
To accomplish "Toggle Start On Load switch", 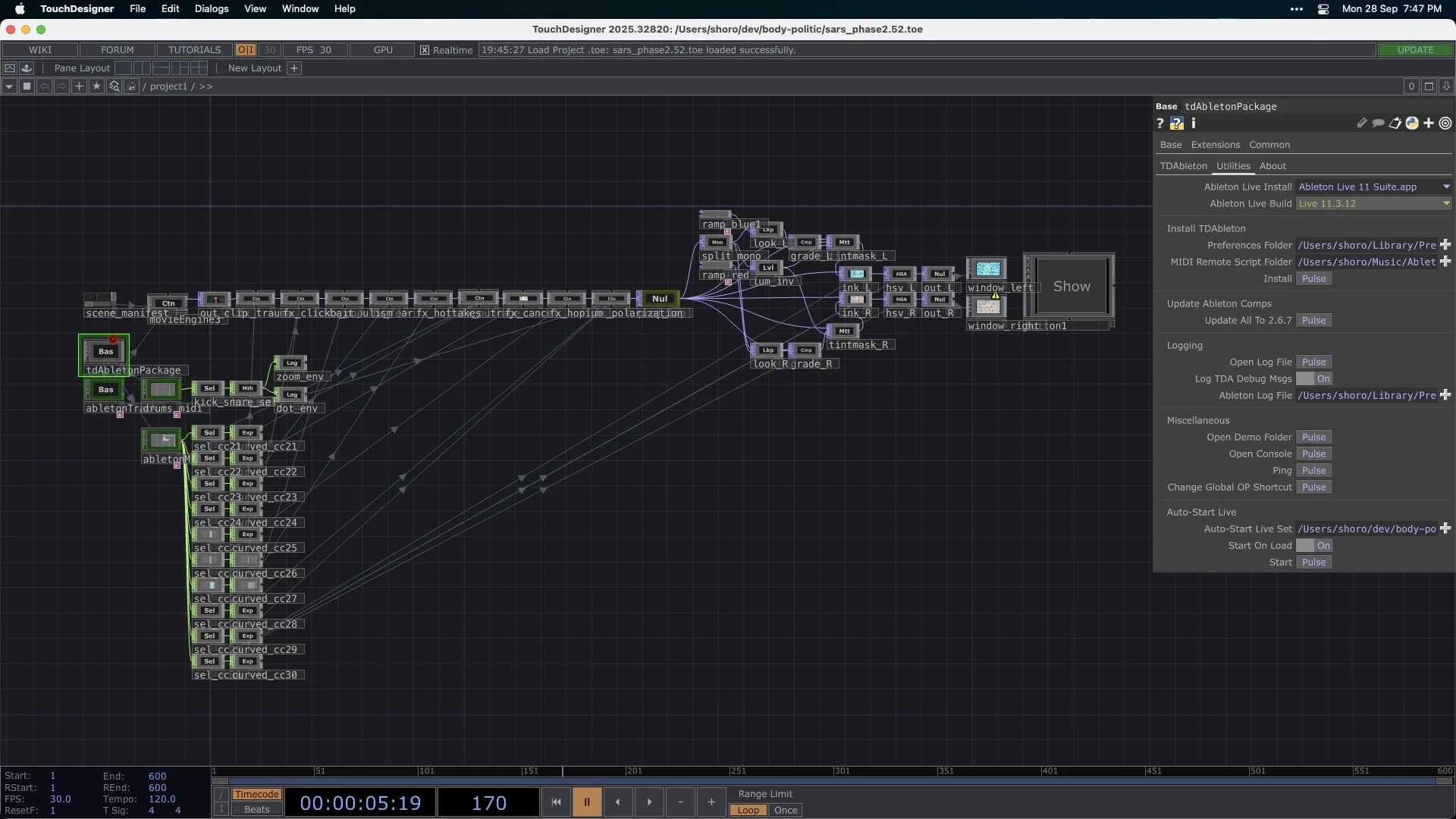I will (x=1314, y=545).
